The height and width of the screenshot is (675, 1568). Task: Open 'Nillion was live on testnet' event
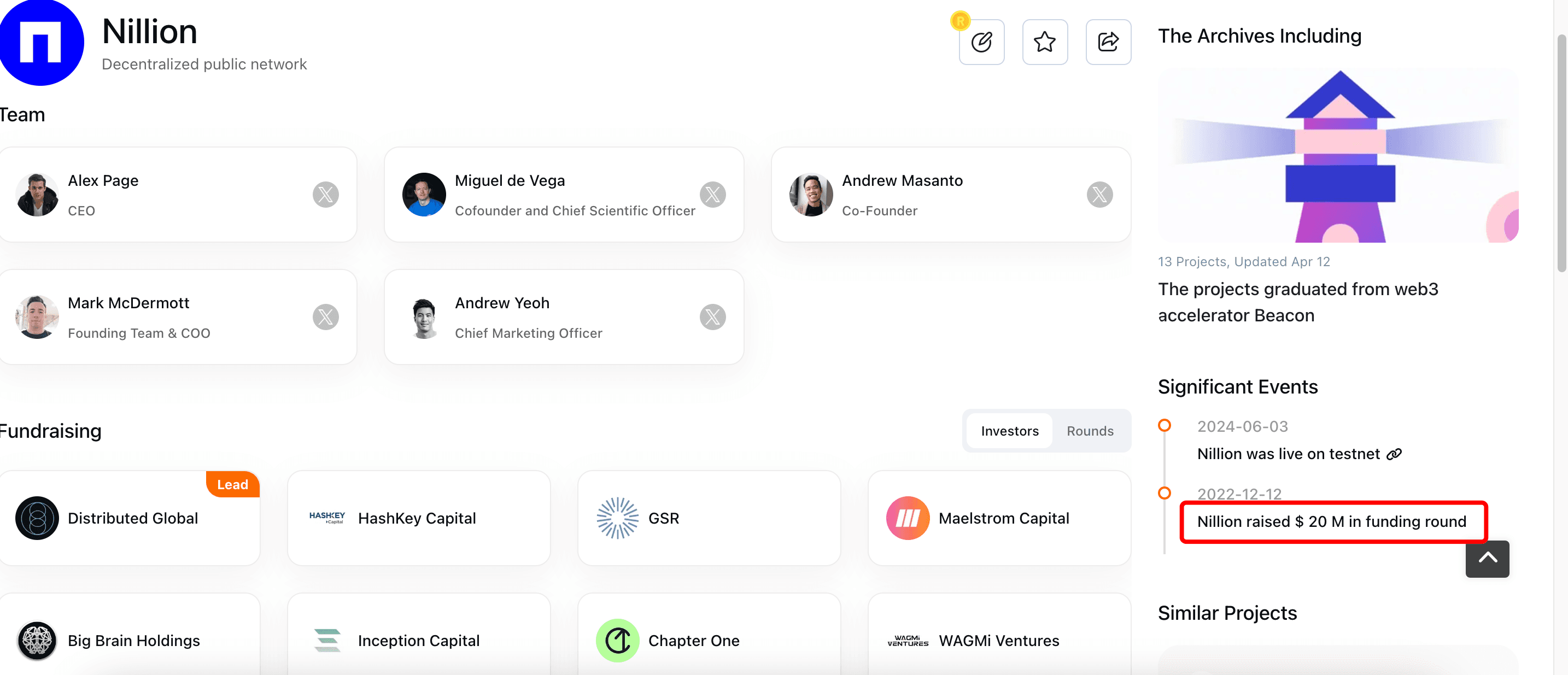click(1288, 454)
